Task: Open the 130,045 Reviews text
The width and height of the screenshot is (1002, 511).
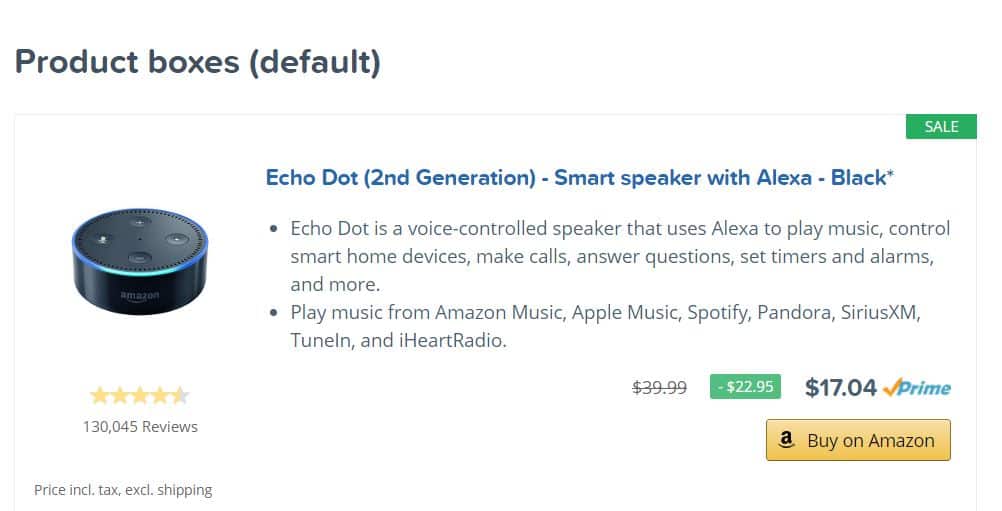Action: (x=140, y=427)
